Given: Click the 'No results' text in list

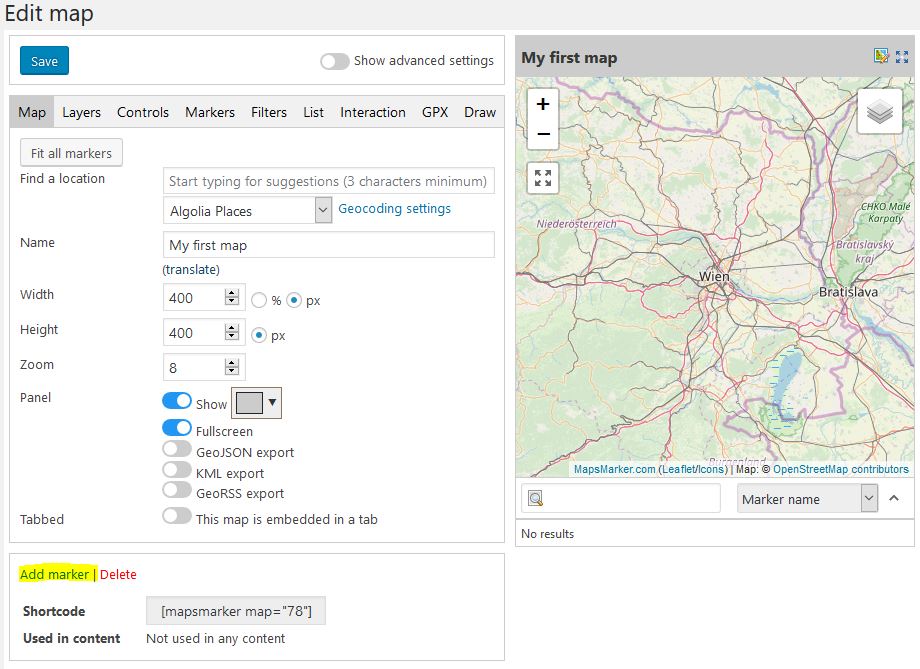Looking at the screenshot, I should pyautogui.click(x=547, y=533).
